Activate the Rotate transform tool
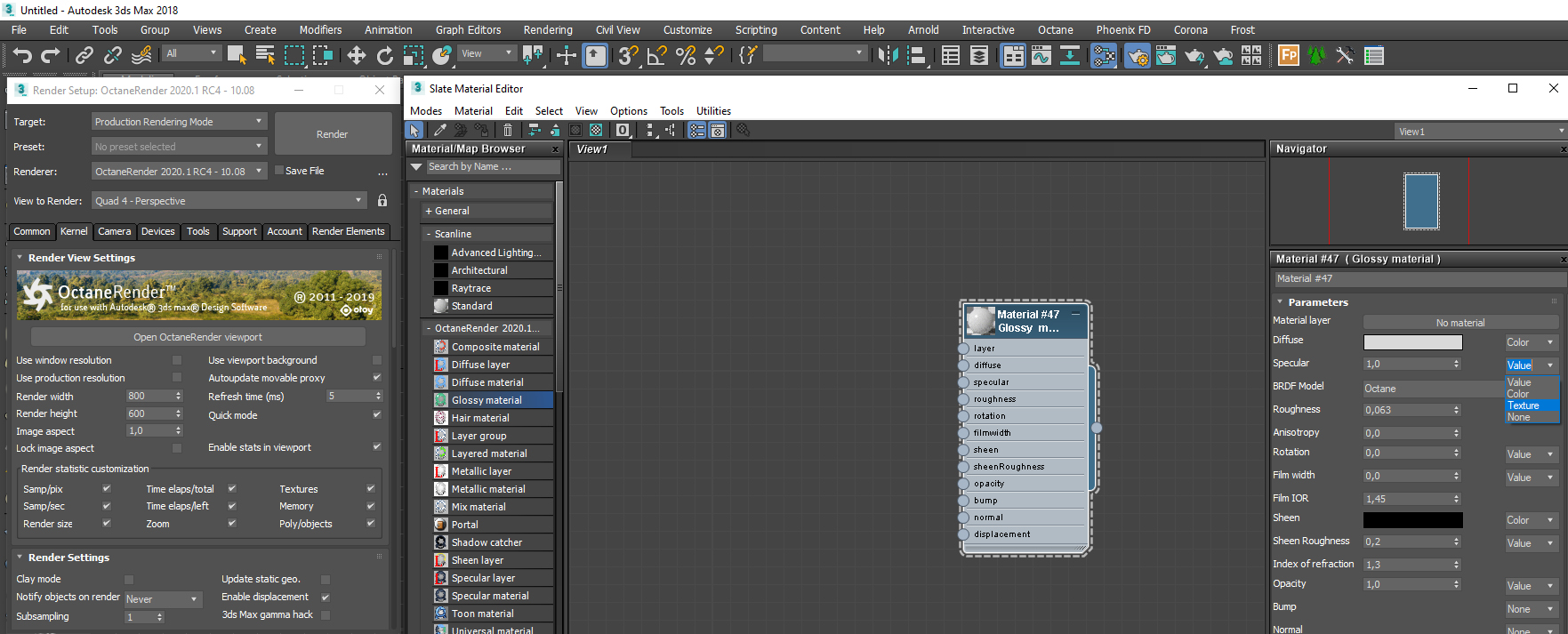Viewport: 1568px width, 634px height. [x=384, y=56]
